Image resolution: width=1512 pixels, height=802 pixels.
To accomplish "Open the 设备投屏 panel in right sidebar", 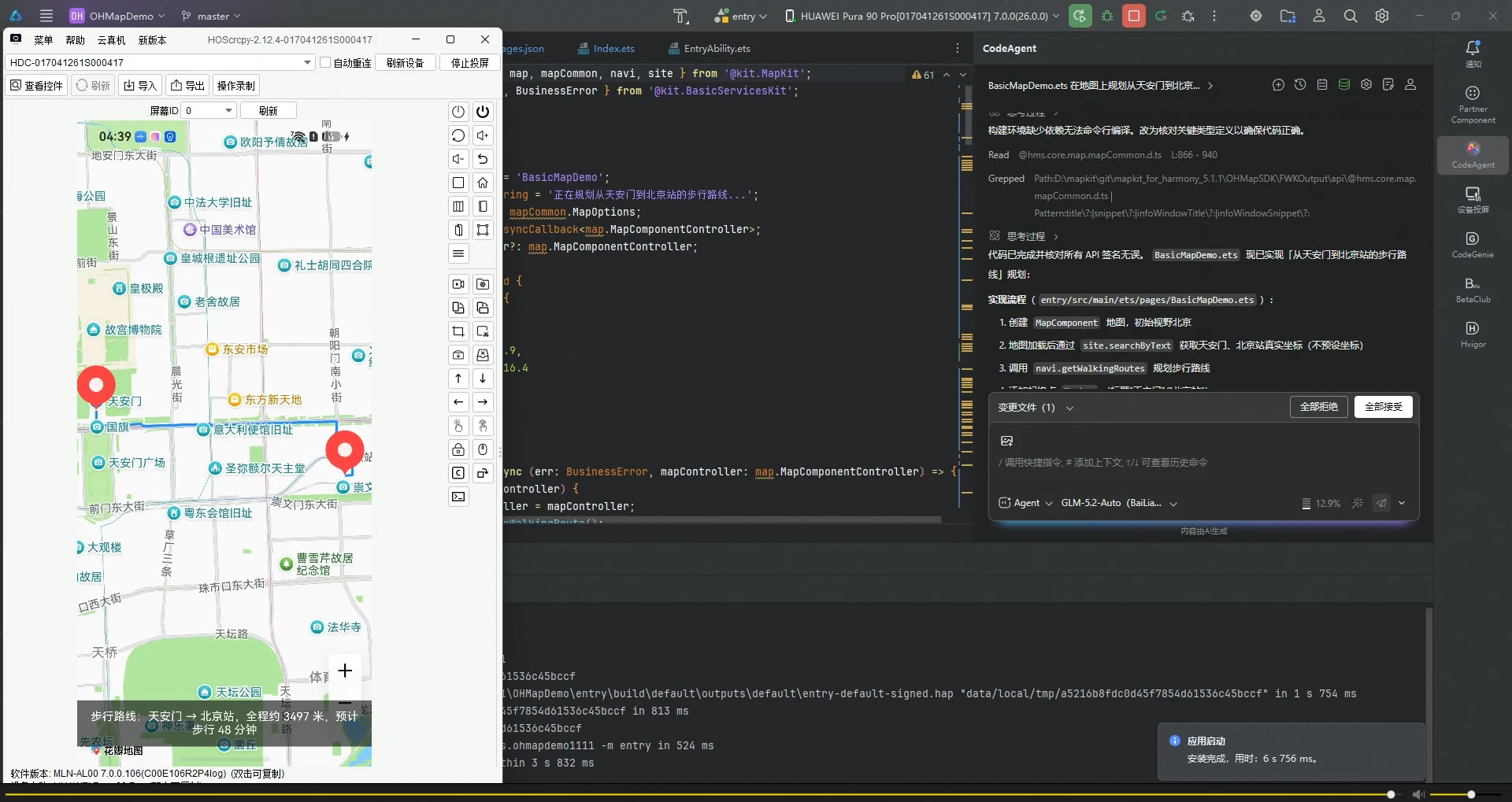I will (1473, 200).
